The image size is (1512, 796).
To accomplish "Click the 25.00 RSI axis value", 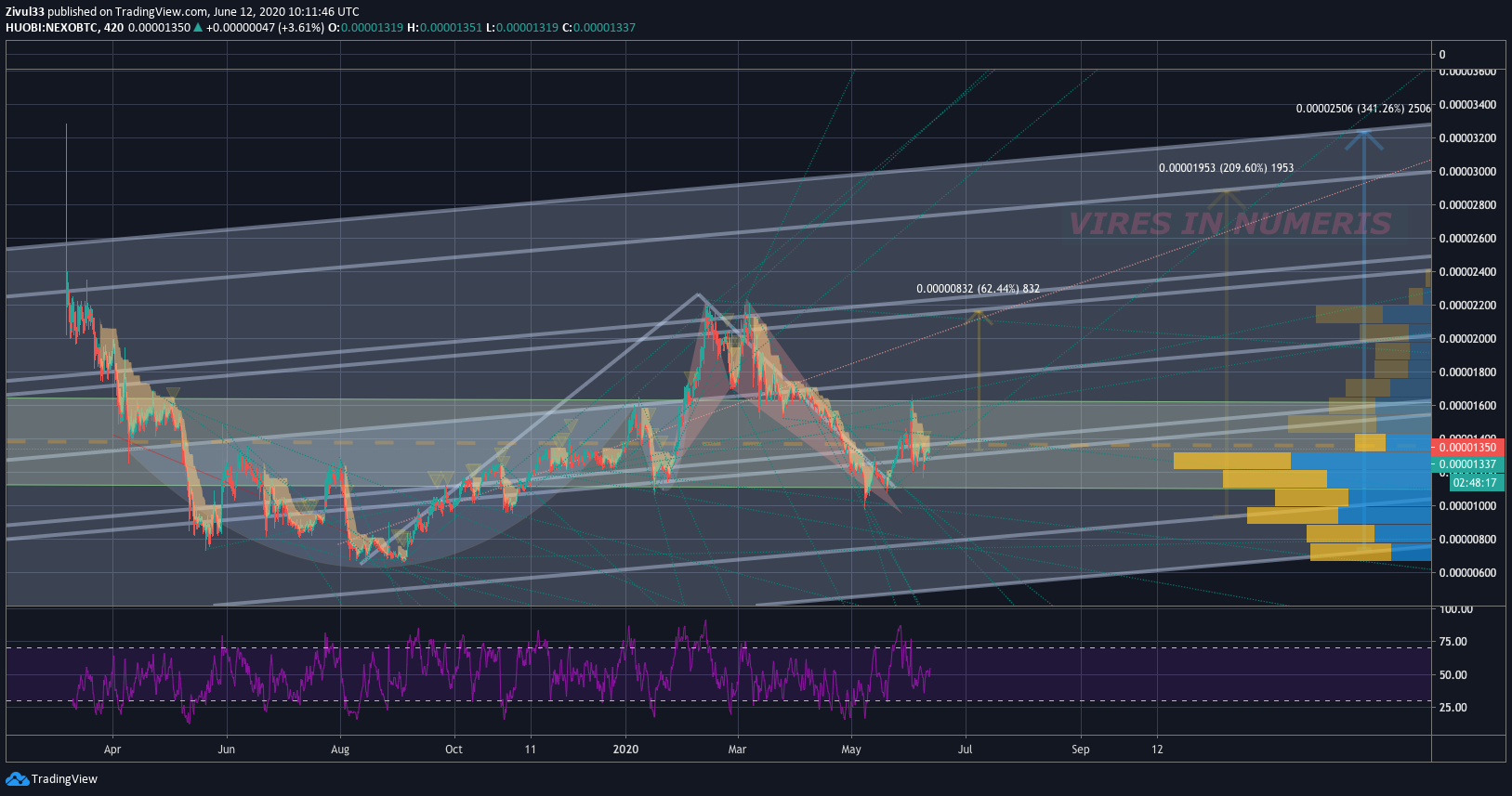I will coord(1453,708).
